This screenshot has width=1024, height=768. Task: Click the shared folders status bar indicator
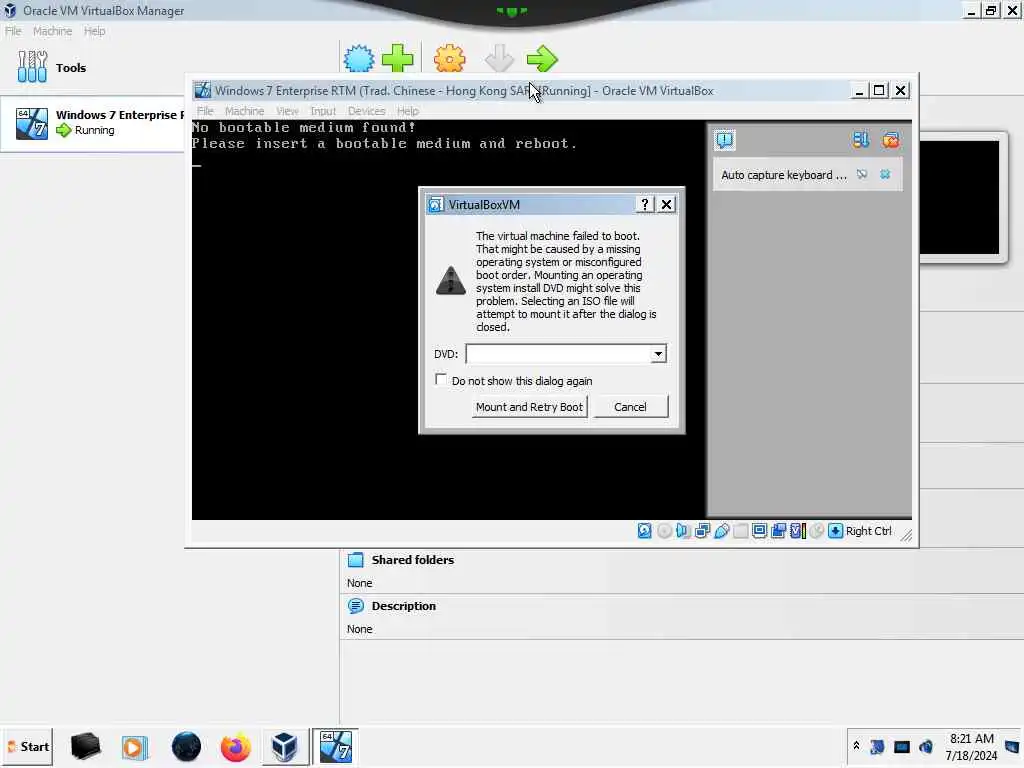[x=741, y=531]
